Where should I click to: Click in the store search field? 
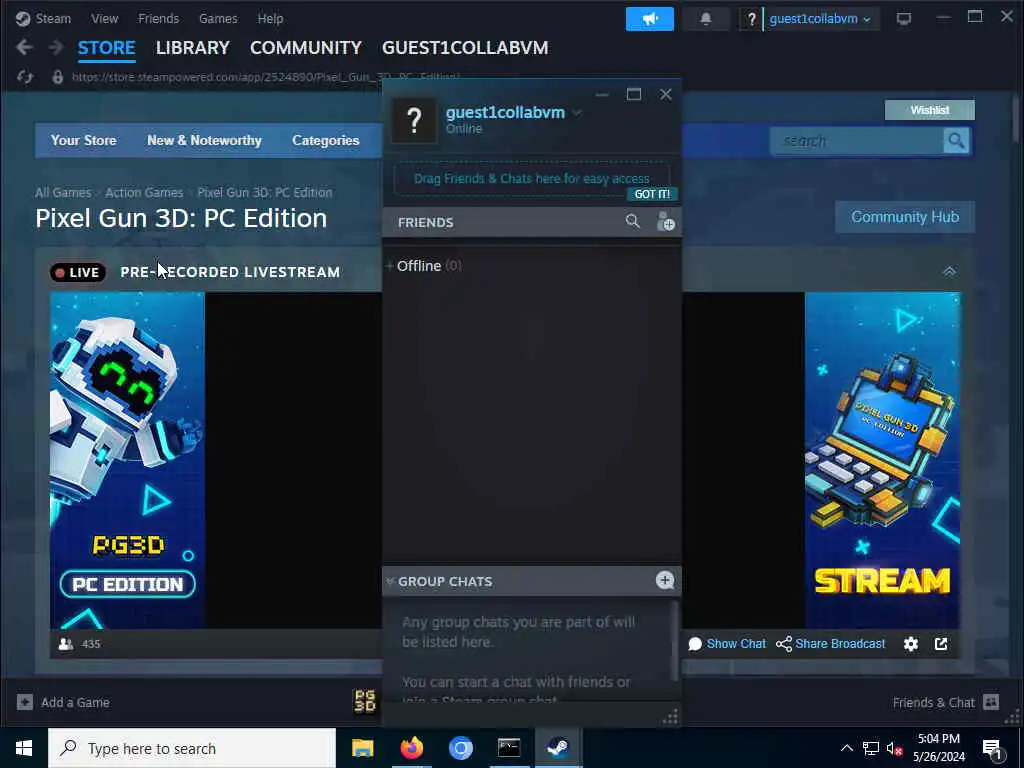(857, 141)
